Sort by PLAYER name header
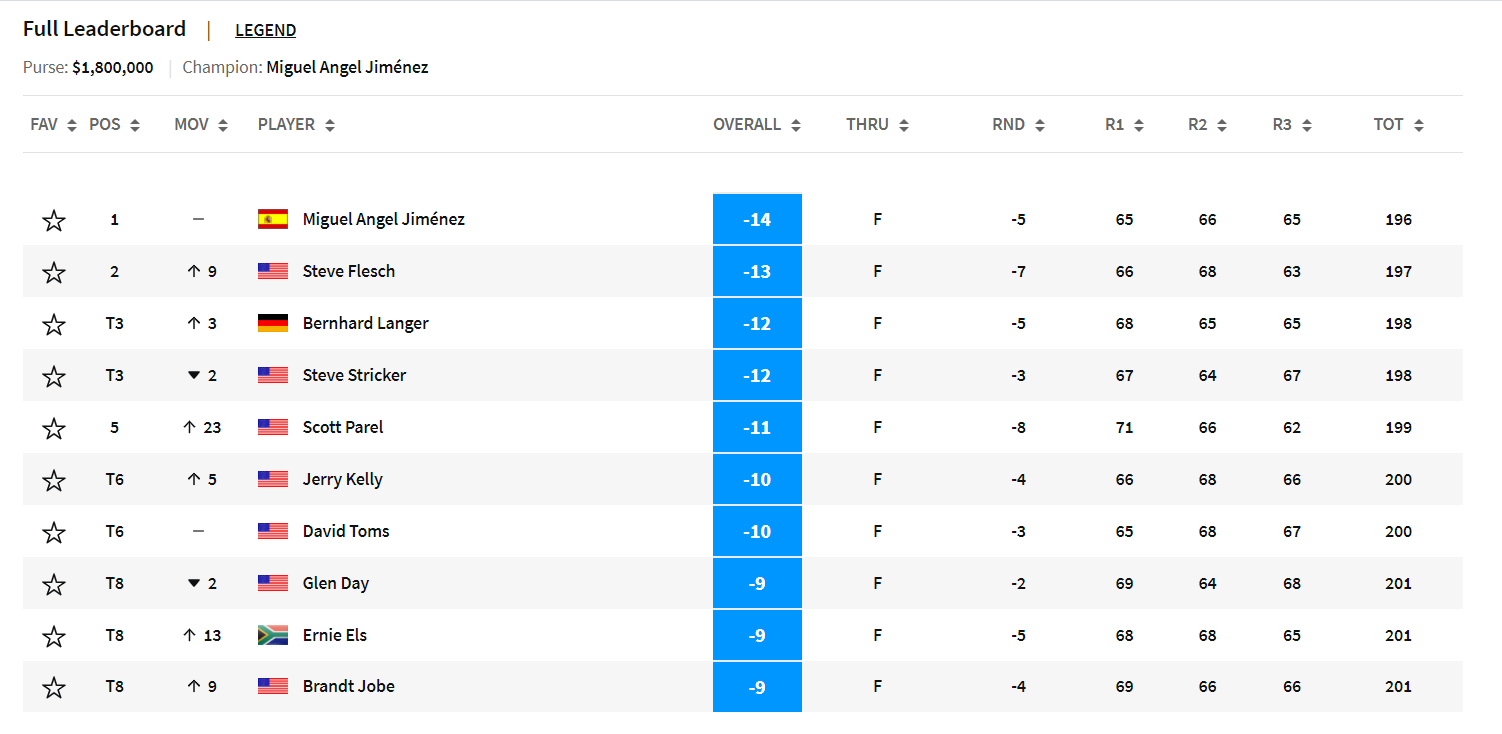 [296, 125]
